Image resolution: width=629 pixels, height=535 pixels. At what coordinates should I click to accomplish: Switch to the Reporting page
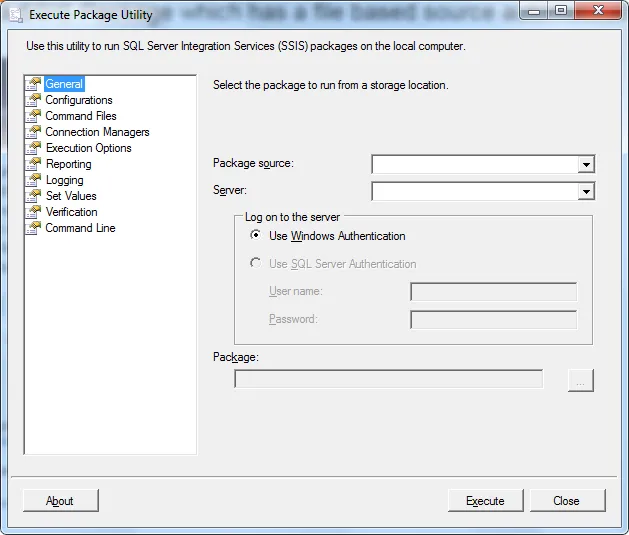coord(69,164)
